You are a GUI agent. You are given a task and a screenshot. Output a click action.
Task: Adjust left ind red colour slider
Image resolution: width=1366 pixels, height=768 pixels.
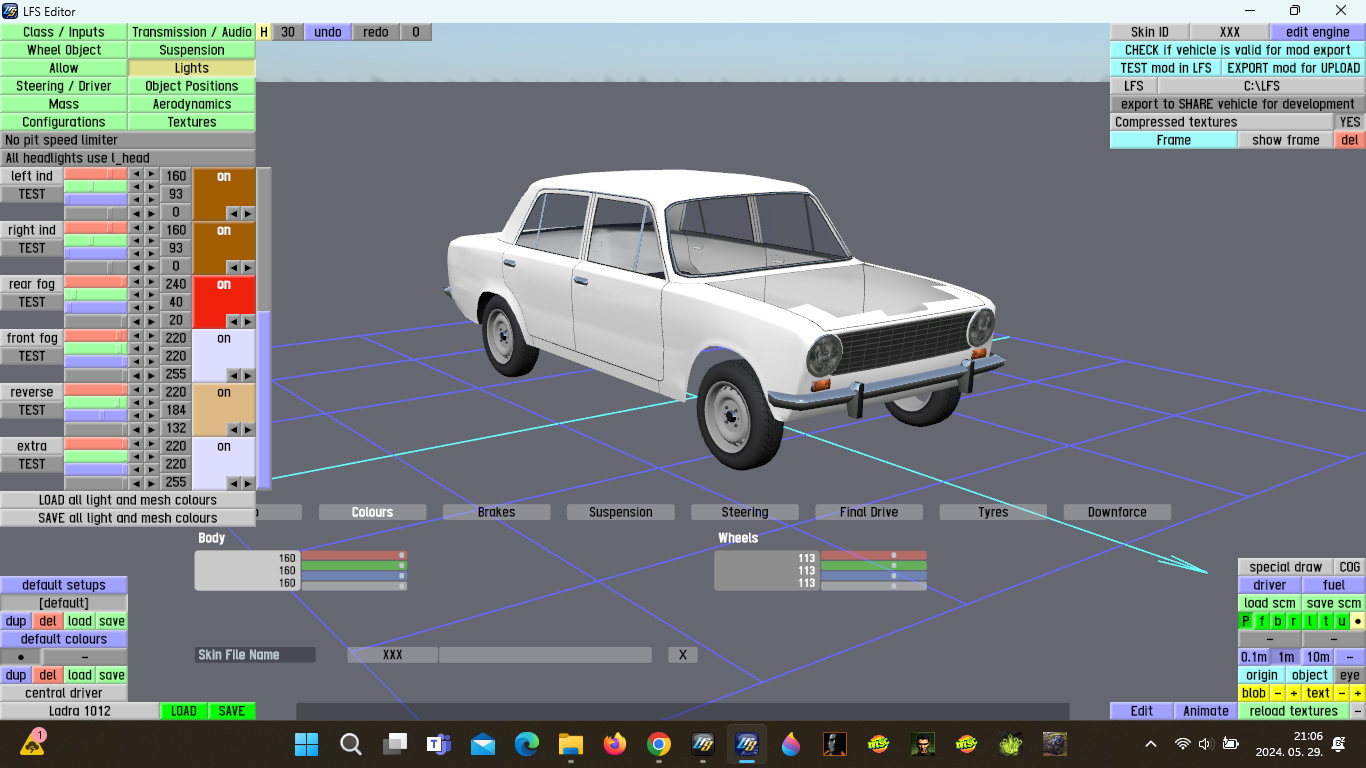(96, 174)
